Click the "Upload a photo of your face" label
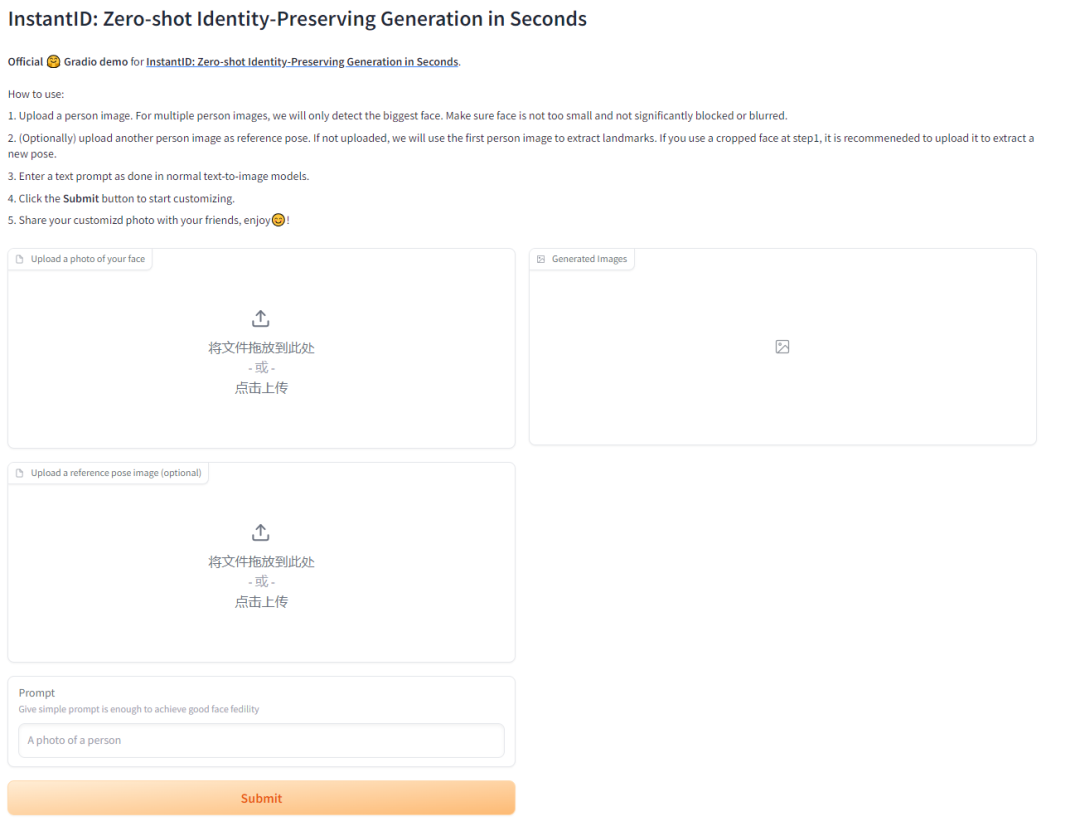 click(x=88, y=259)
